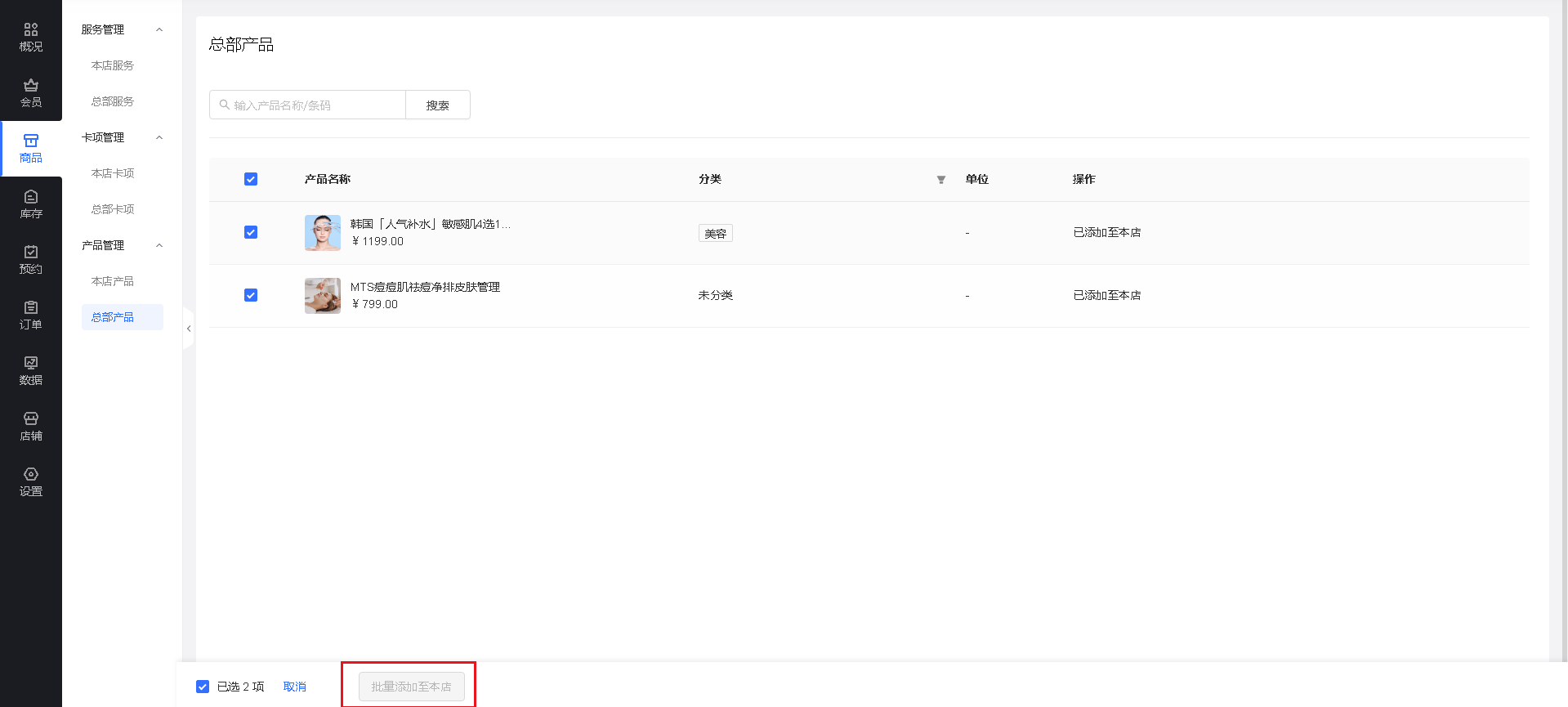
Task: Open the 概况 overview section
Action: (31, 38)
